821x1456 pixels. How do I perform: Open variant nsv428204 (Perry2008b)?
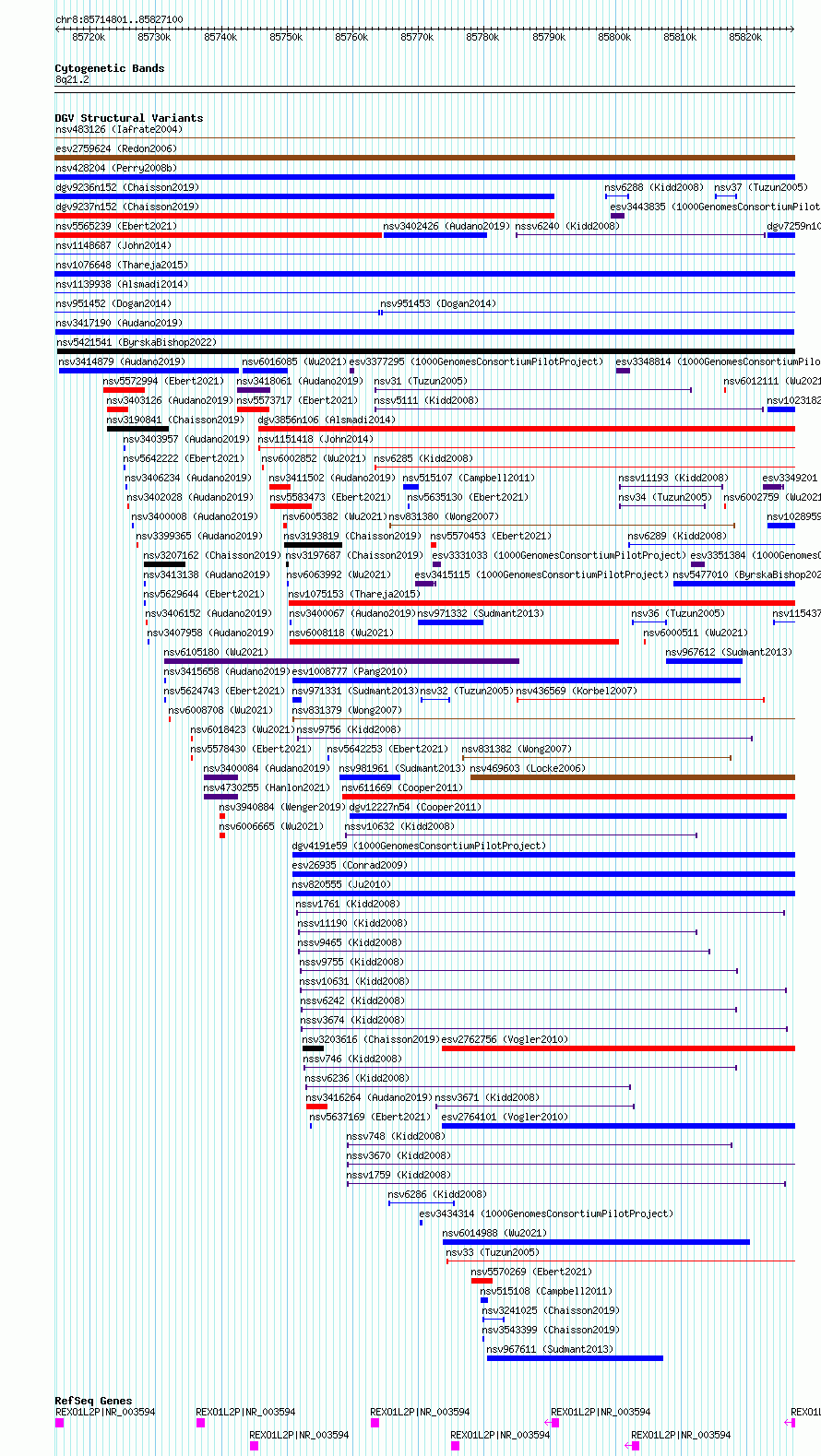116,168
